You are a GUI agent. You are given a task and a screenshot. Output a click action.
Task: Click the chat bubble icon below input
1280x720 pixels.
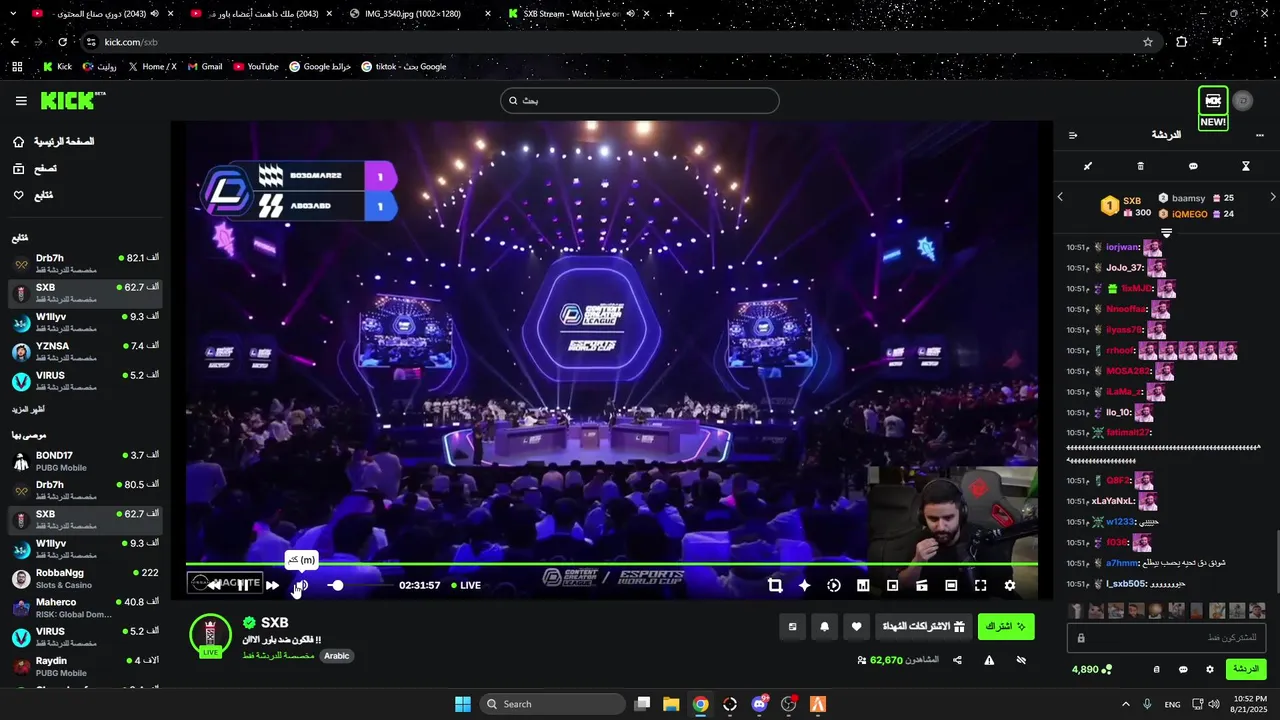coord(1183,669)
